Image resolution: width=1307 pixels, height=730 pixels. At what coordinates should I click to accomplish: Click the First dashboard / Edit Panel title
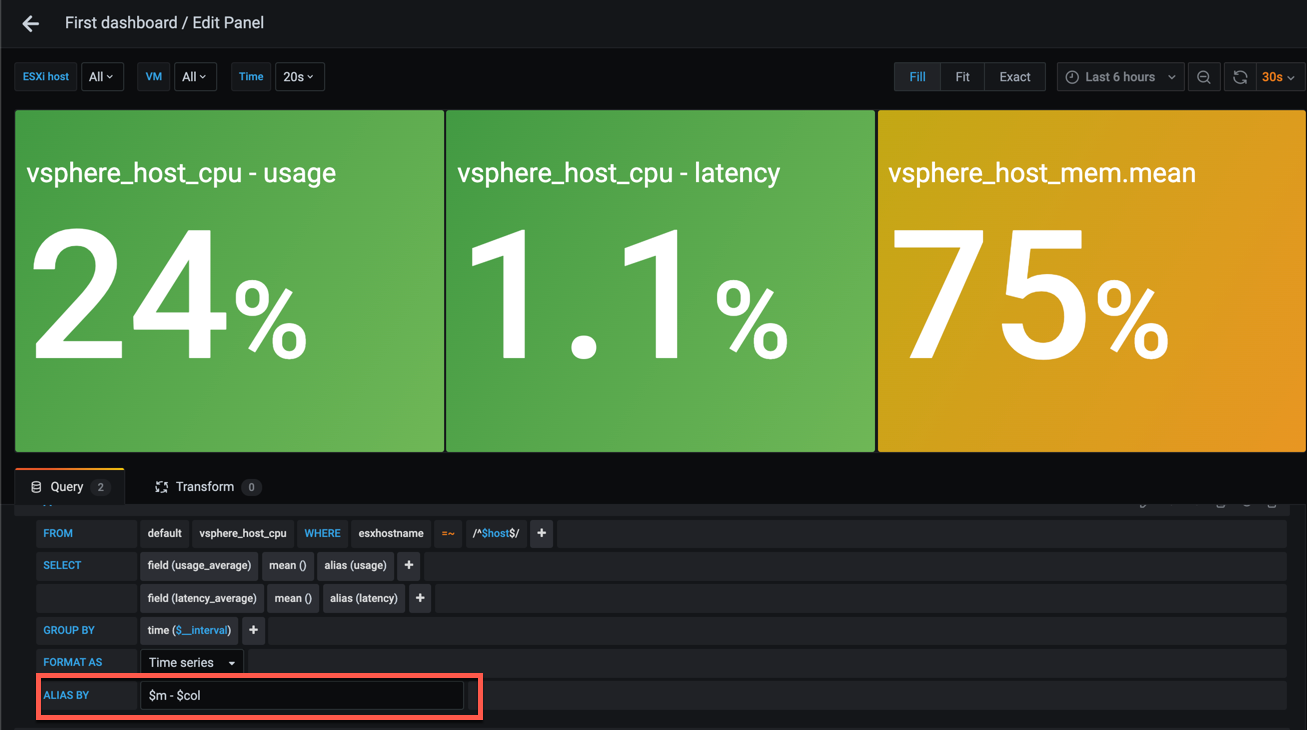click(x=165, y=23)
